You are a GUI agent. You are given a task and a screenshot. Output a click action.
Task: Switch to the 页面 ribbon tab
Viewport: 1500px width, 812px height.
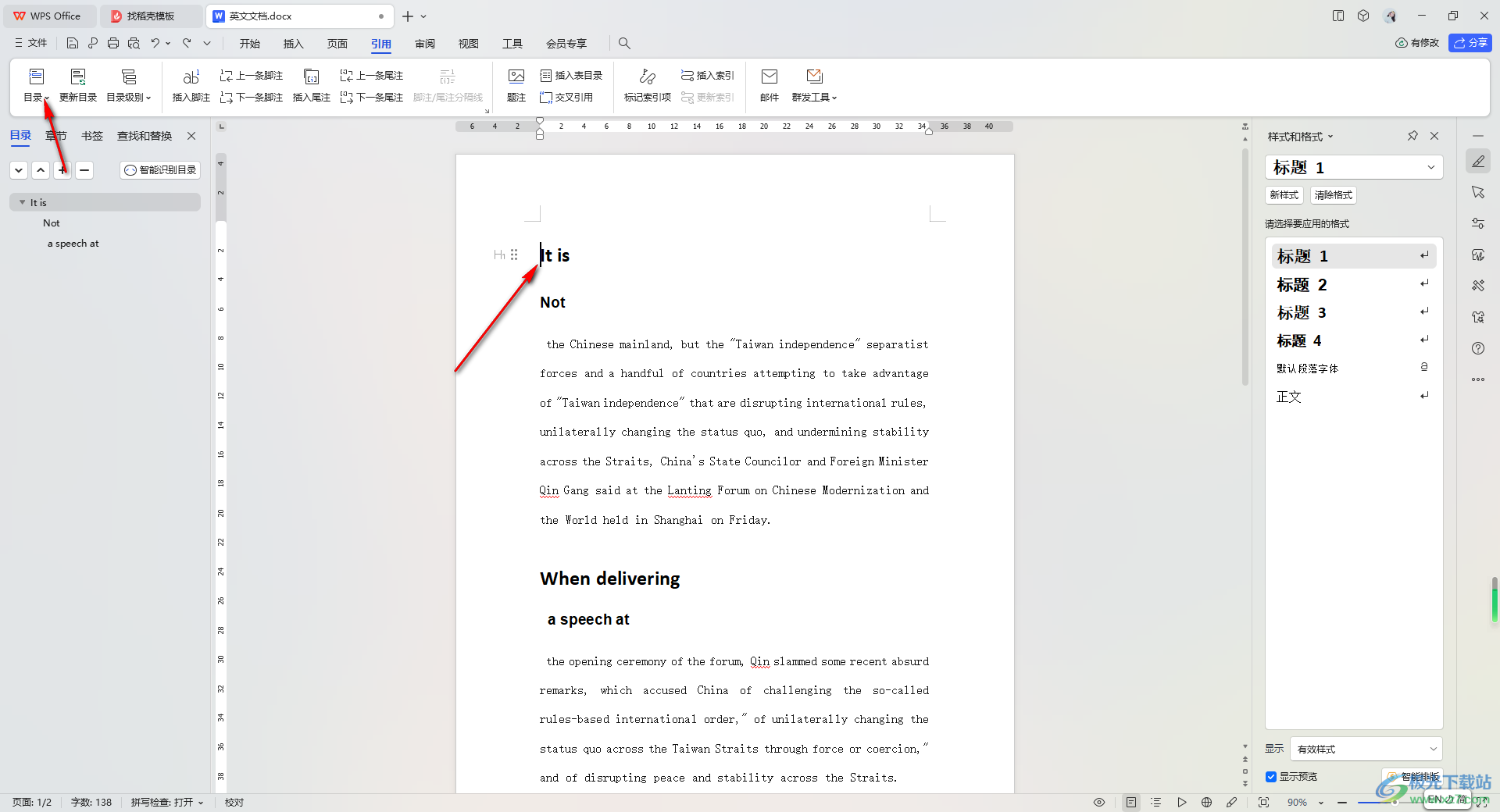[337, 44]
